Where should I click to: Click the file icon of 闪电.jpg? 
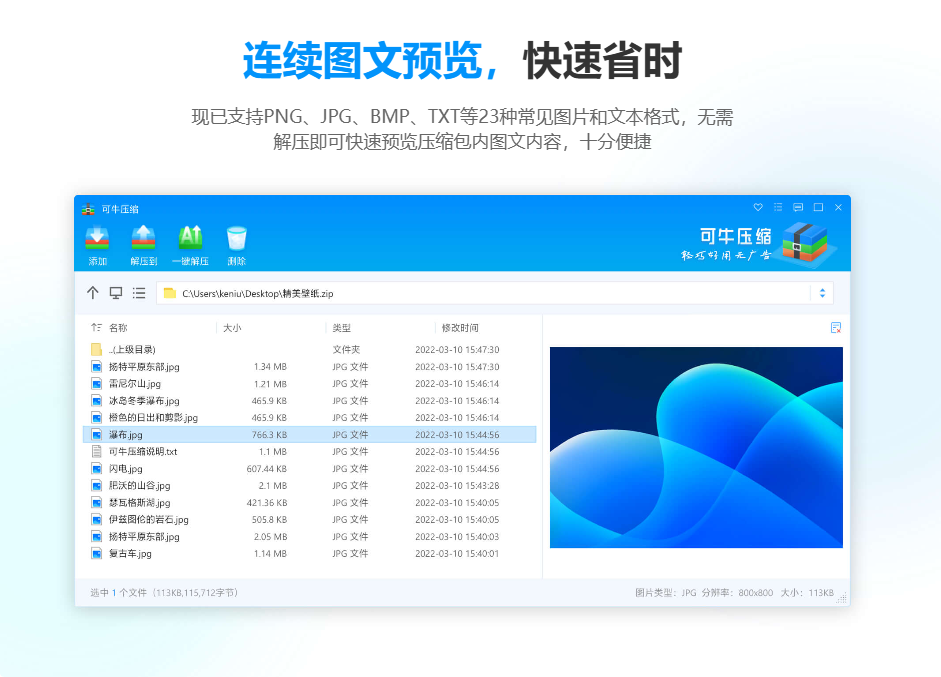[97, 468]
